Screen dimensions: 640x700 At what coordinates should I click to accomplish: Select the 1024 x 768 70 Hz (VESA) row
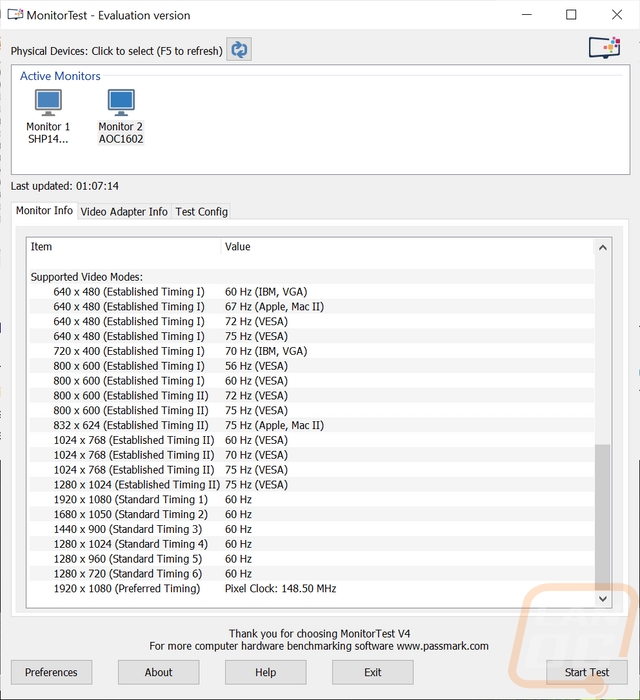(312, 455)
